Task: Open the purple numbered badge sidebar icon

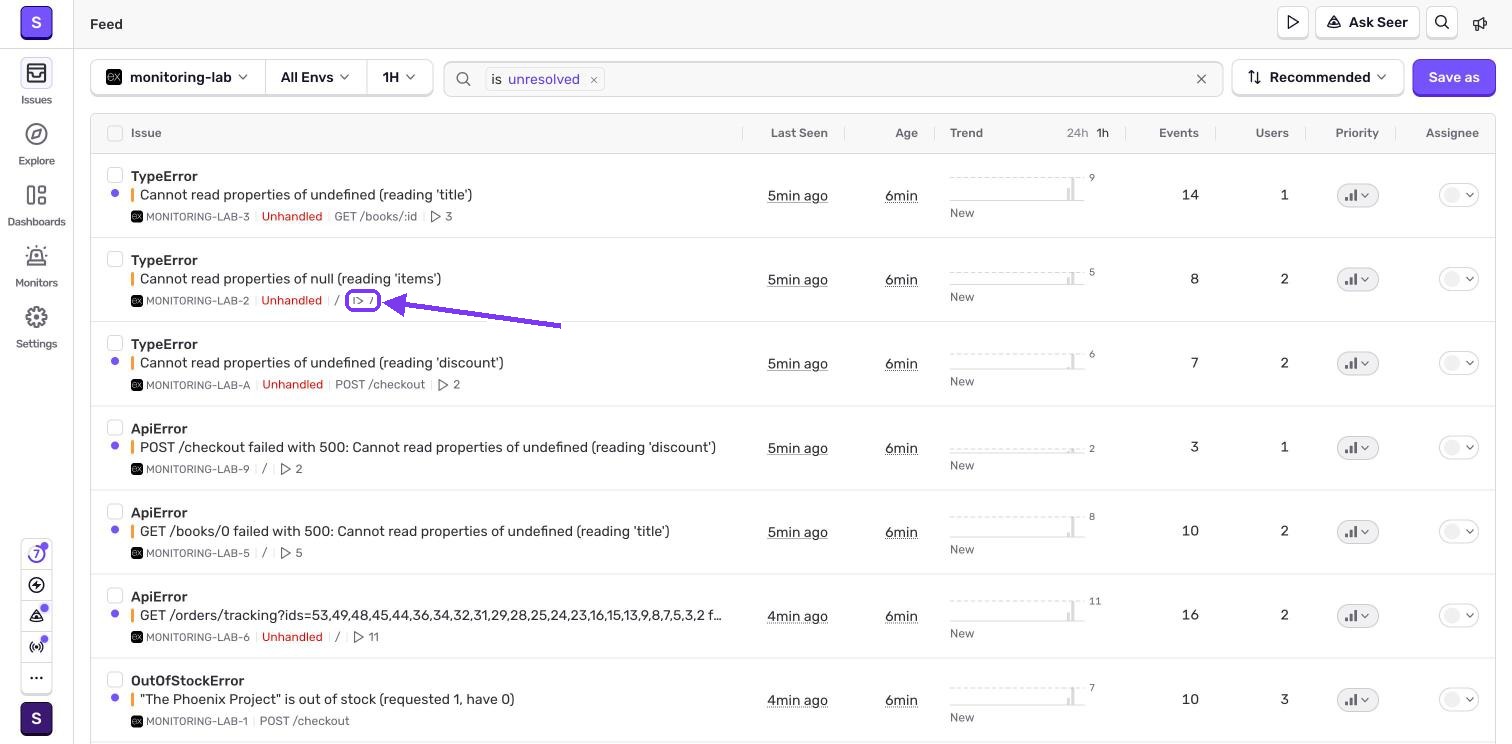Action: (36, 554)
